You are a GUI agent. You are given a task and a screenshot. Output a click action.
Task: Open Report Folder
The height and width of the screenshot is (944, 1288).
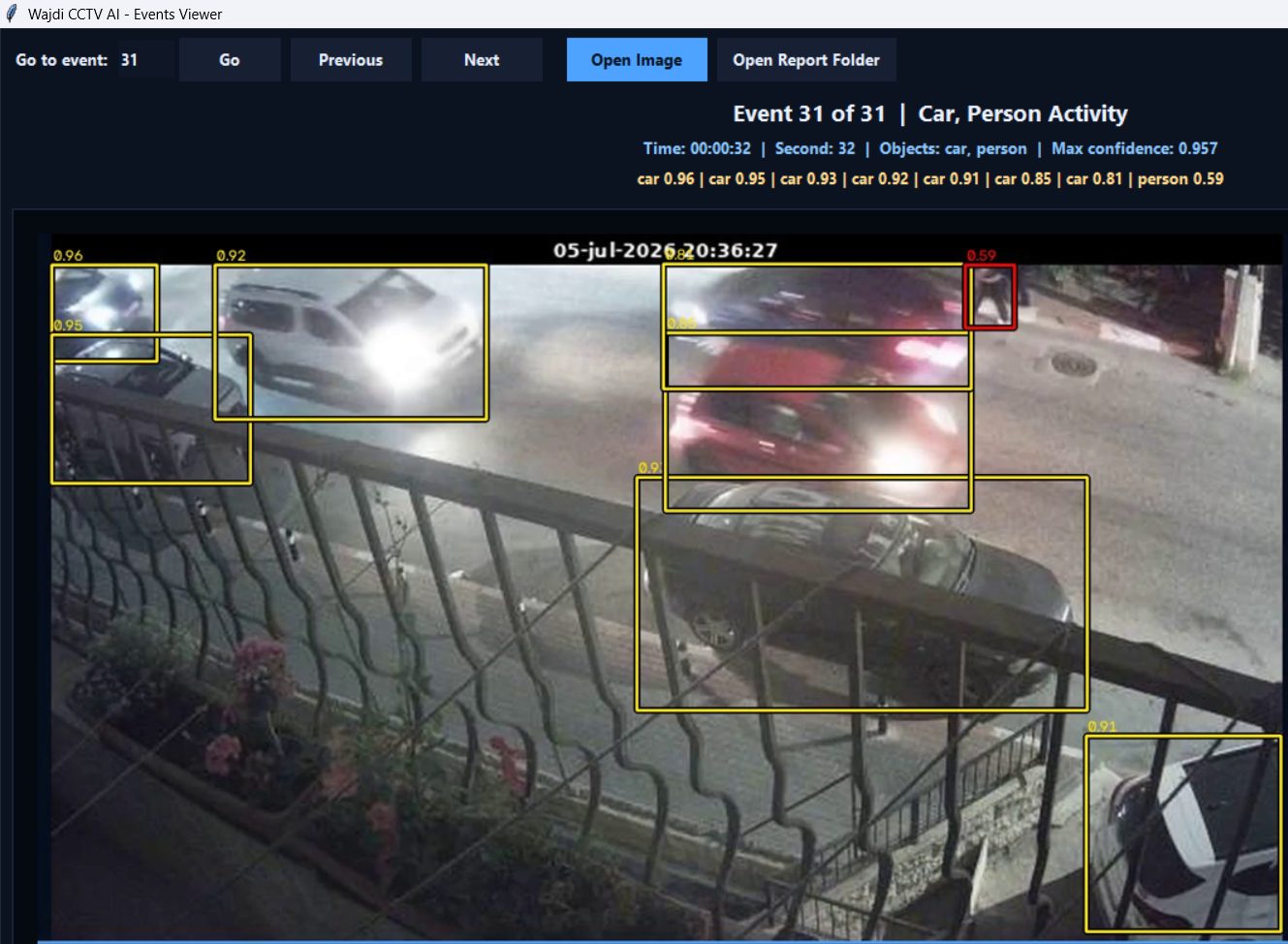(x=806, y=60)
